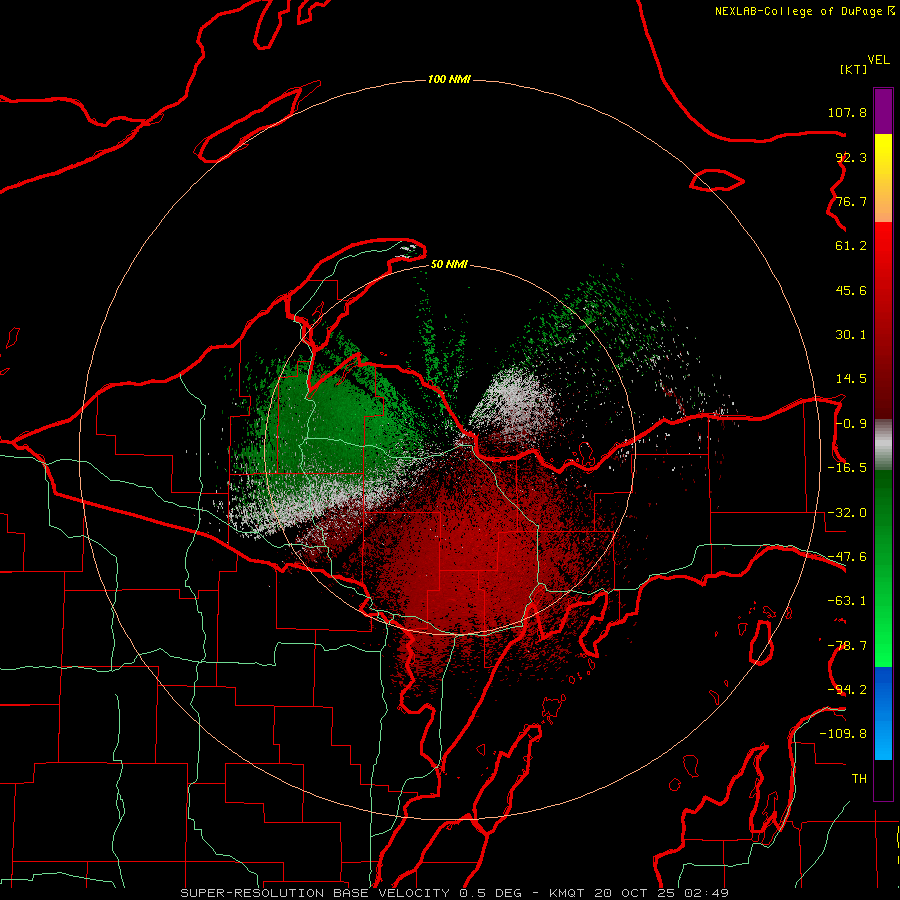The height and width of the screenshot is (900, 900).
Task: Select the -109.8 velocity scale value
Action: (x=843, y=734)
